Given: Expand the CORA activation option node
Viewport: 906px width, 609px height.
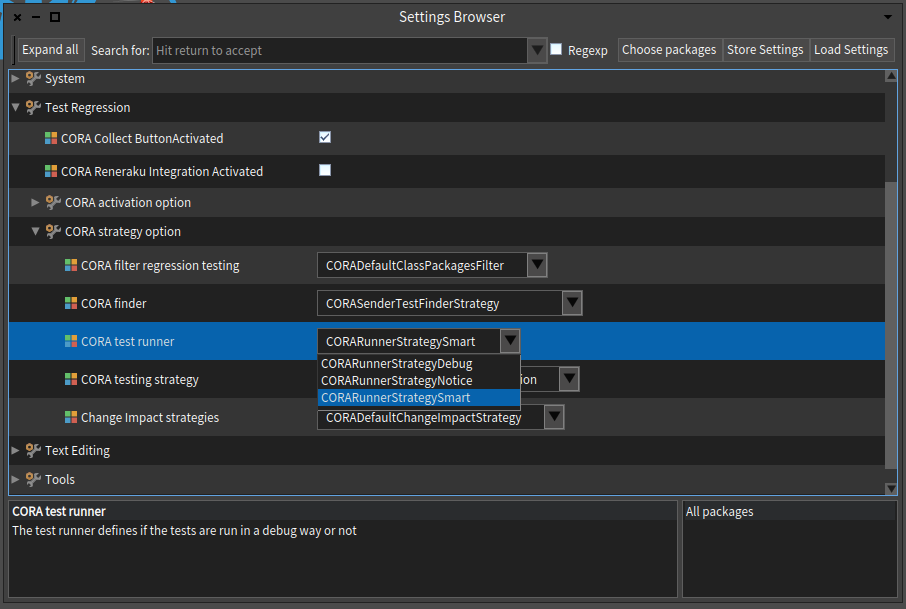Looking at the screenshot, I should (x=35, y=202).
